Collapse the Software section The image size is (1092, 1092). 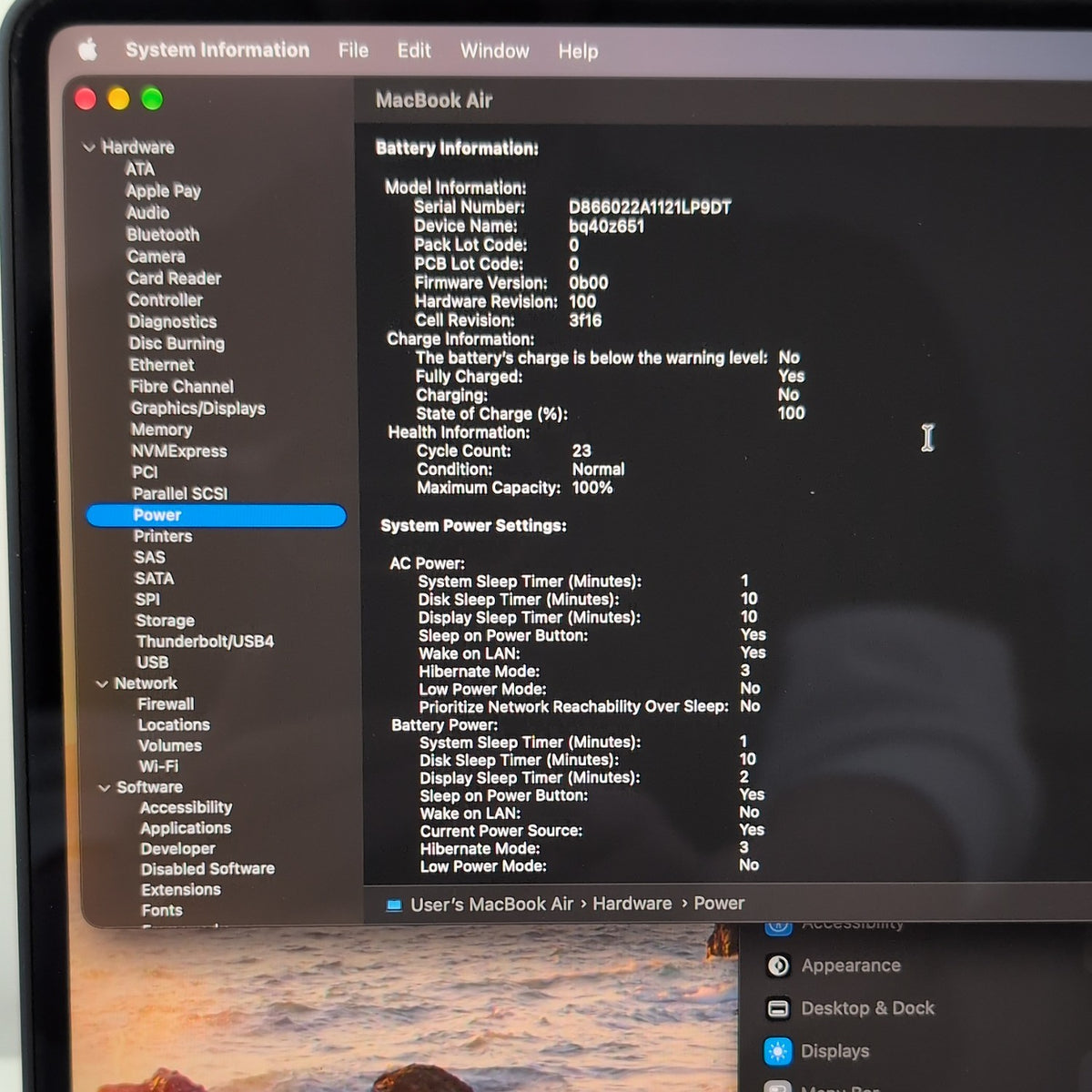pos(104,788)
